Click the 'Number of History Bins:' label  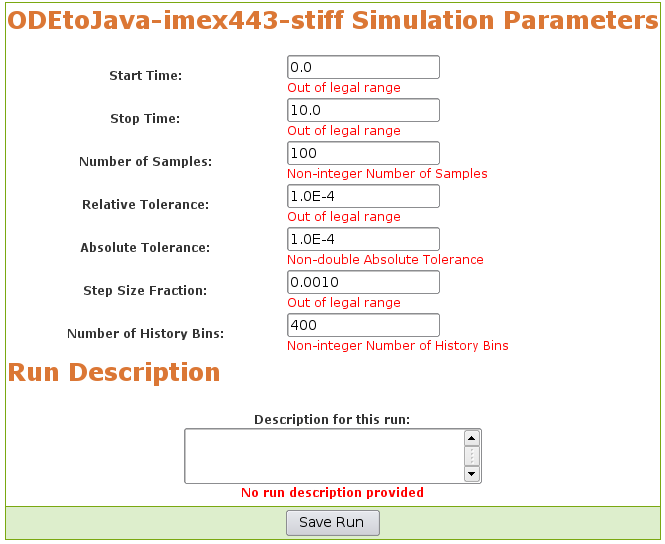(x=145, y=334)
